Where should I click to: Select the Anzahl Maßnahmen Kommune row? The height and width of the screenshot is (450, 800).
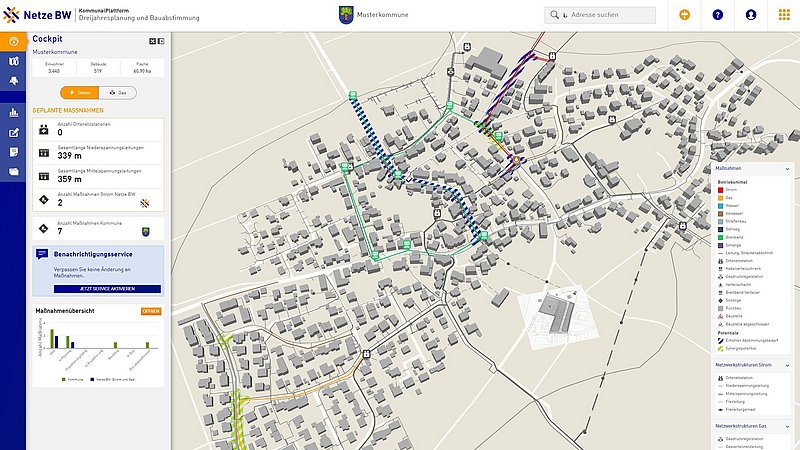(x=98, y=230)
